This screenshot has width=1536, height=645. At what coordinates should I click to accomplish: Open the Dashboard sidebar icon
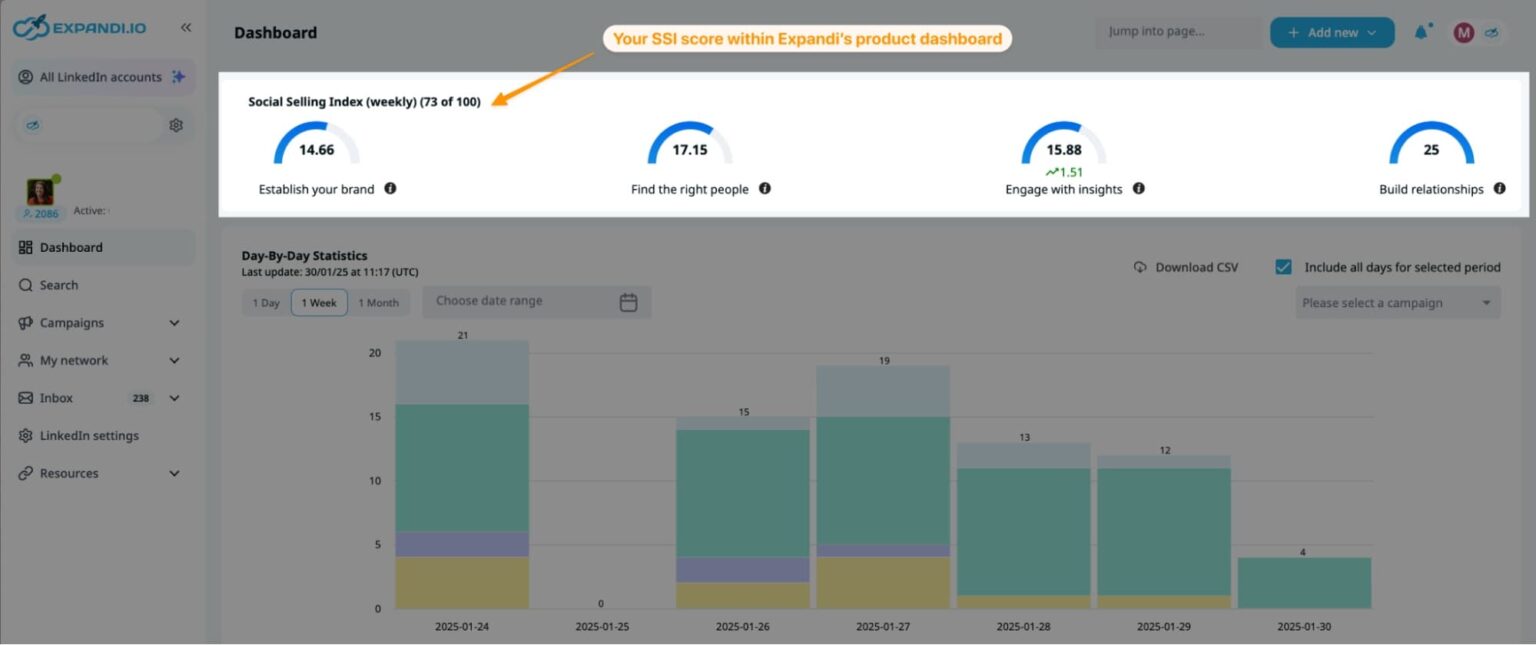pyautogui.click(x=24, y=247)
